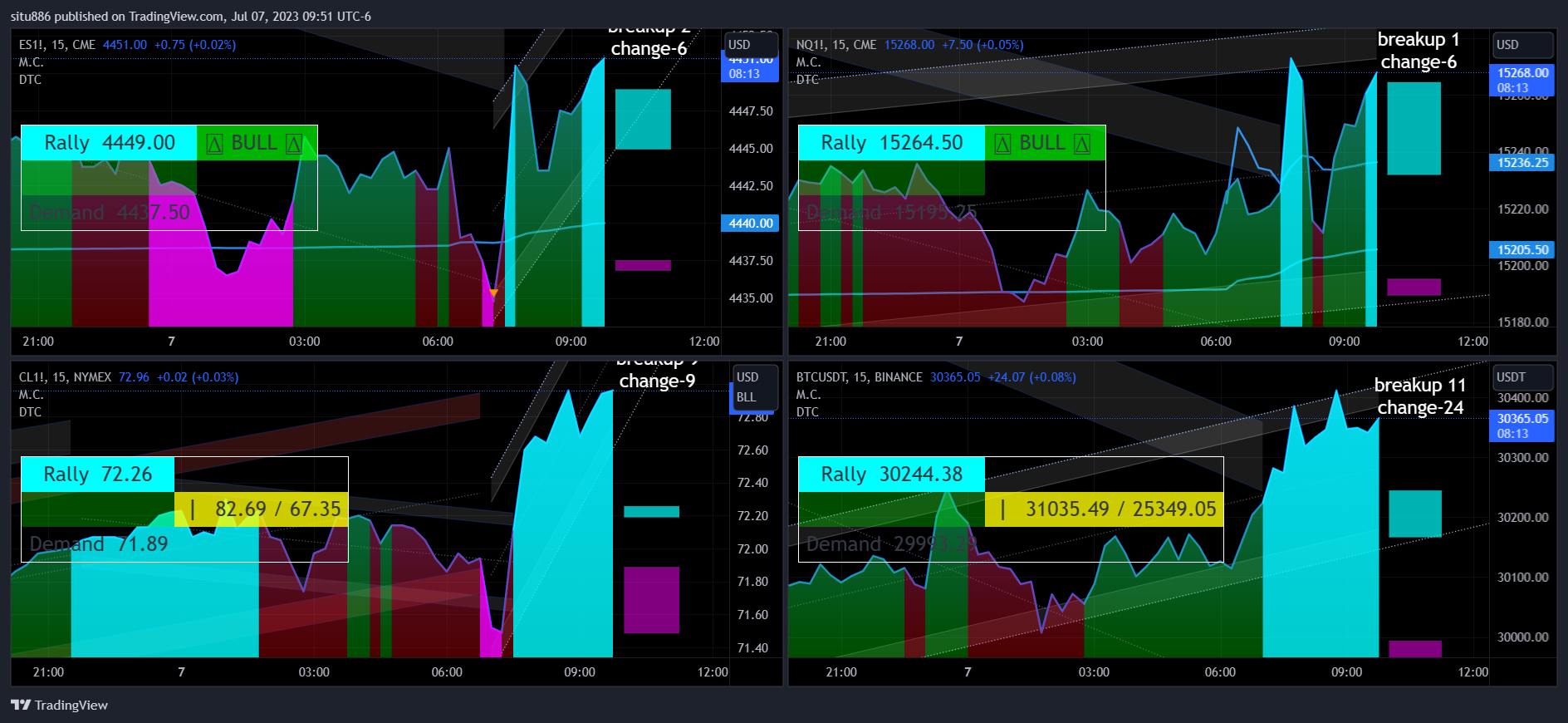Click the 09:00 time label in CL1! chart

click(x=580, y=672)
